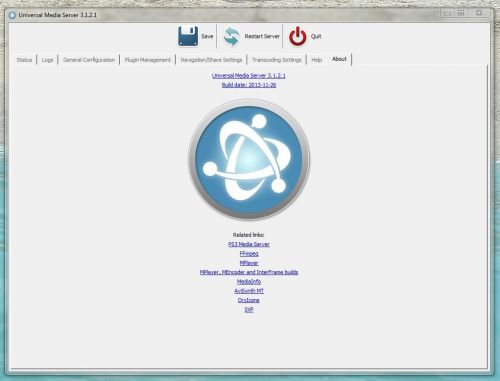Open the General Configuration tab
Screen dimensions: 500x381
point(89,60)
